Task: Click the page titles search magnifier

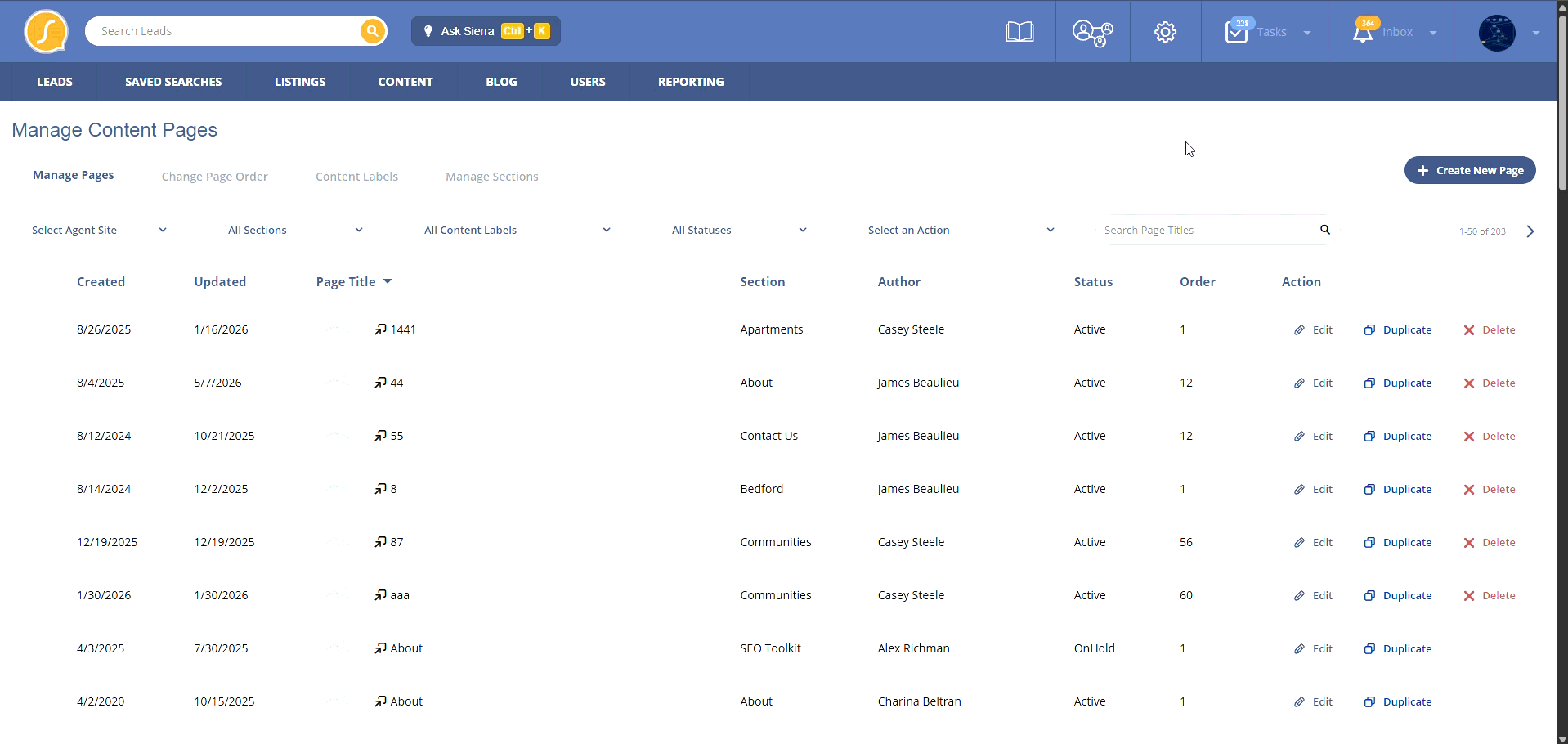Action: pyautogui.click(x=1325, y=230)
